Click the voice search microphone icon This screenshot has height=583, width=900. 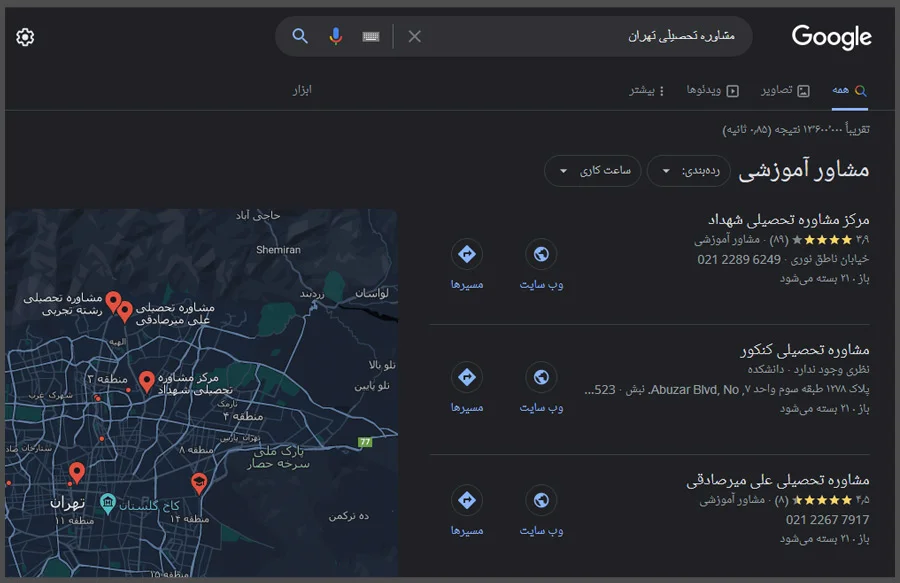click(x=334, y=36)
